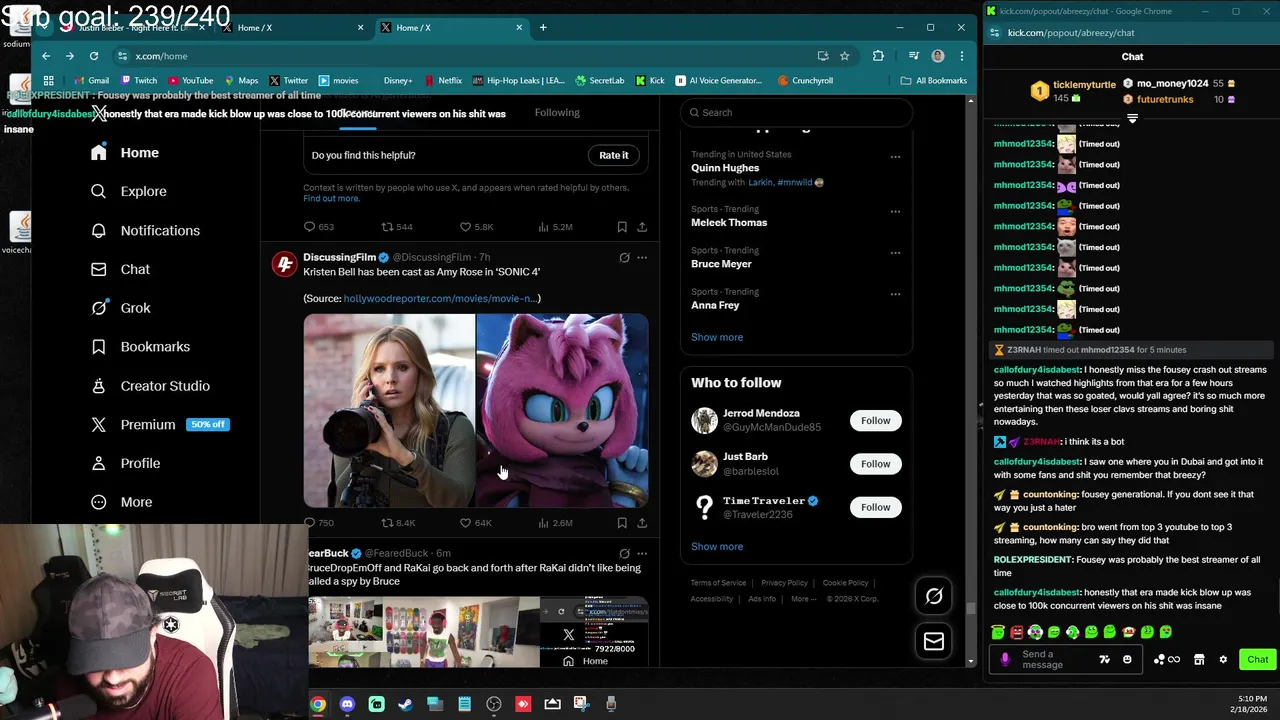Open the All Bookmarks folder
Image resolution: width=1280 pixels, height=720 pixels.
click(x=934, y=80)
